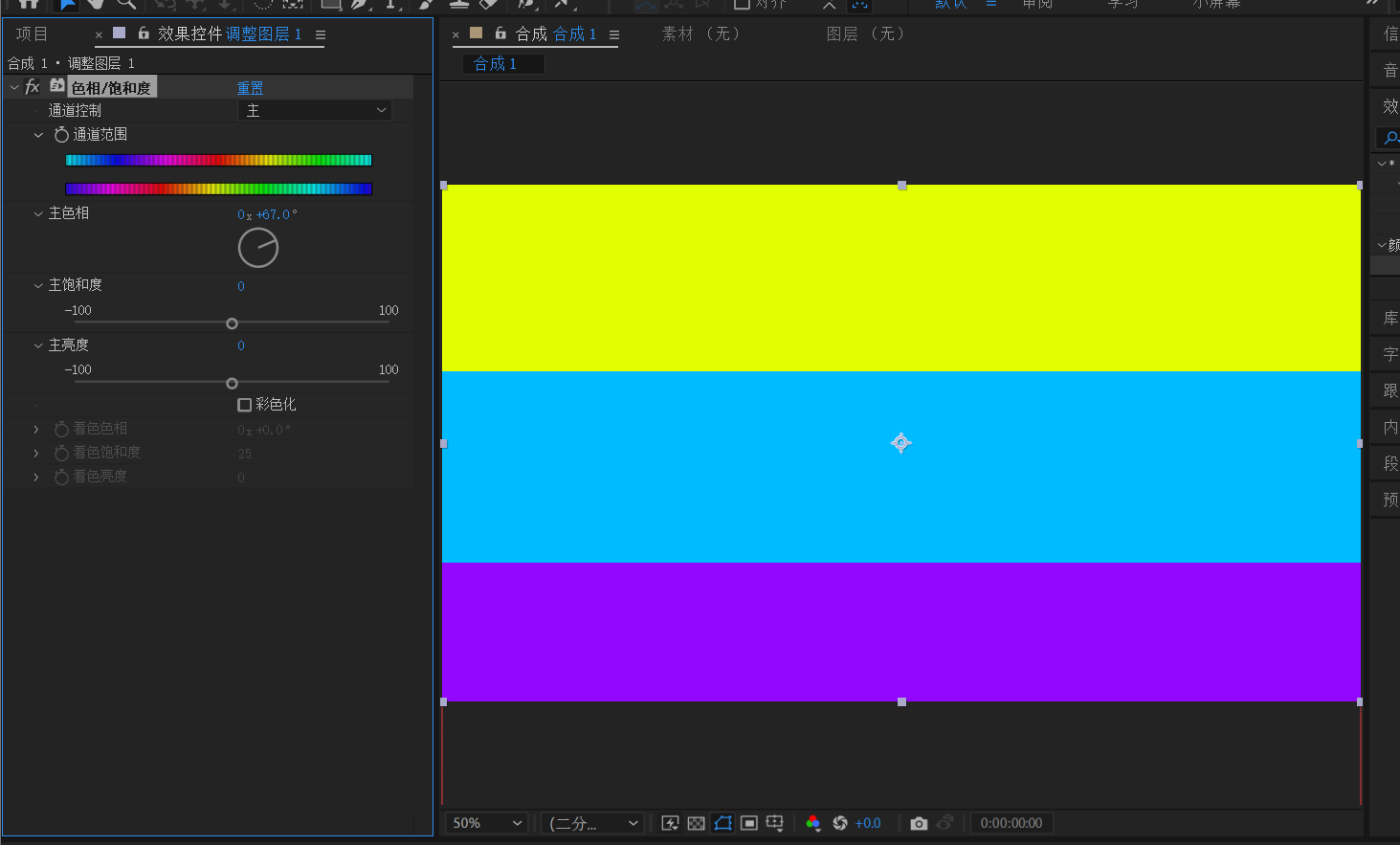Image resolution: width=1400 pixels, height=845 pixels.
Task: Open the fast previews icon
Action: click(x=670, y=823)
